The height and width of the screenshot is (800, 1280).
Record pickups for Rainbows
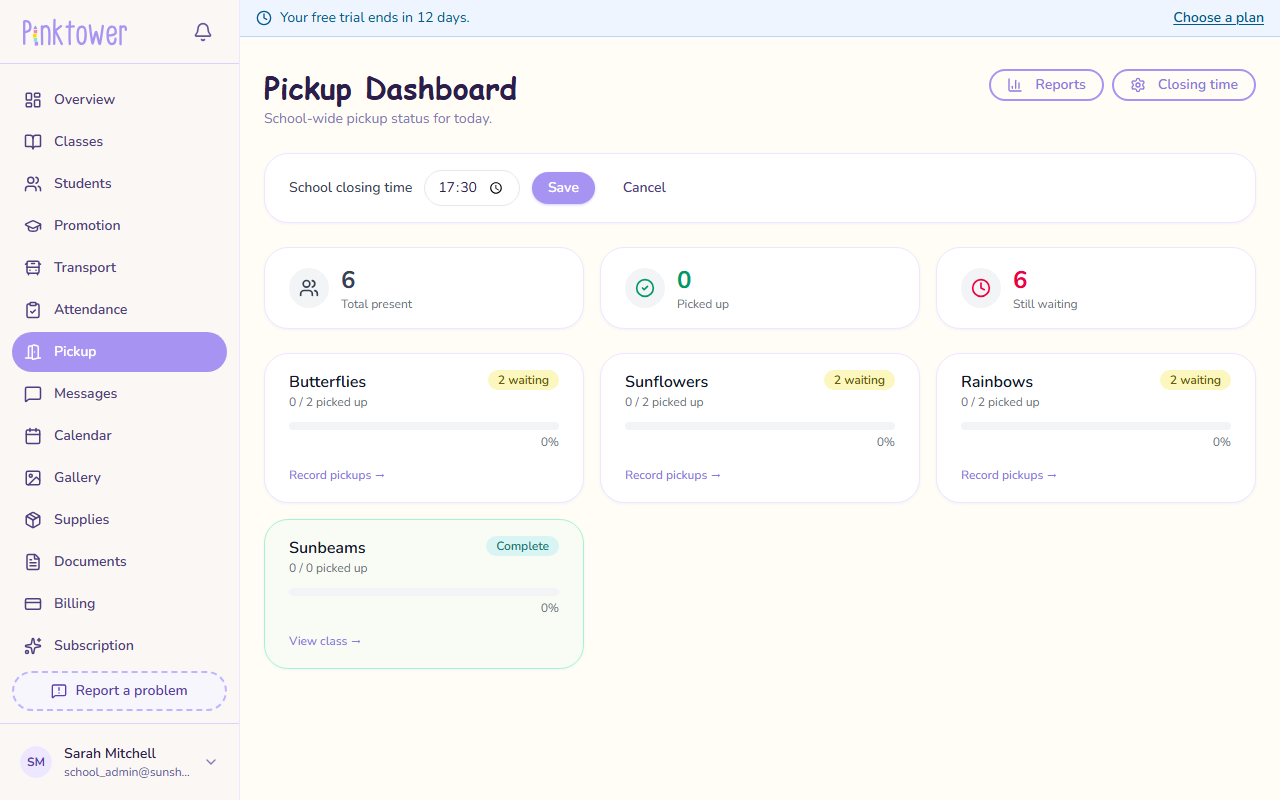point(1009,476)
